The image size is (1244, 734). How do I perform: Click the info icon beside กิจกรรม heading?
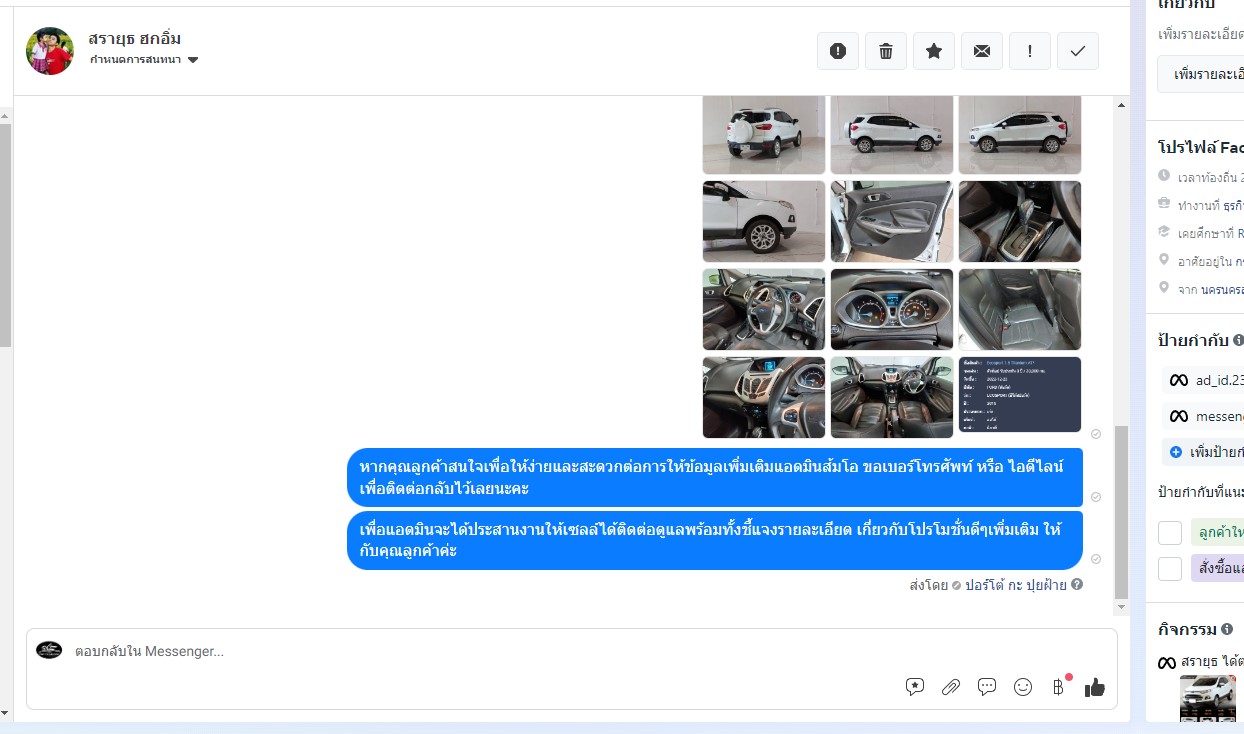pos(1227,629)
